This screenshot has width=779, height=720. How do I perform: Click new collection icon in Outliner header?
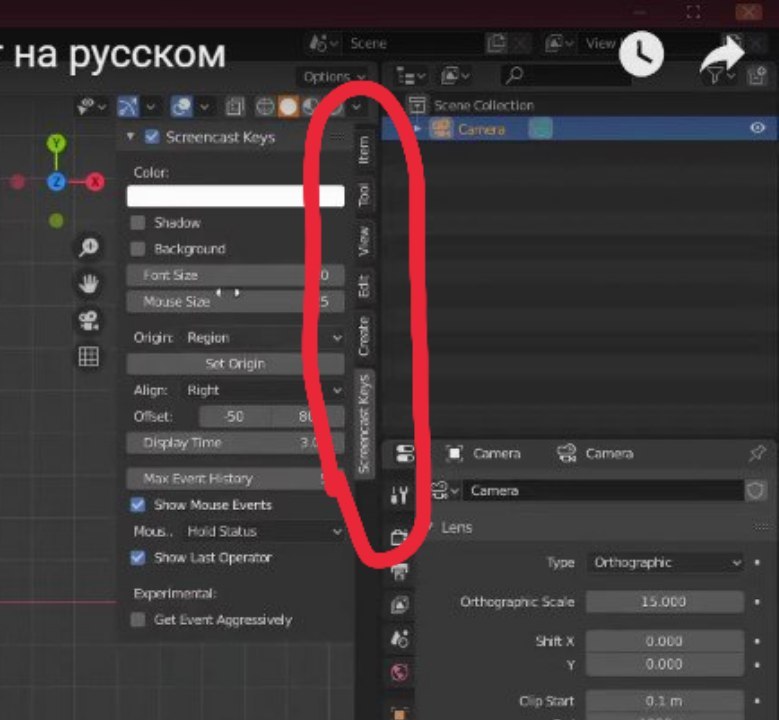757,76
